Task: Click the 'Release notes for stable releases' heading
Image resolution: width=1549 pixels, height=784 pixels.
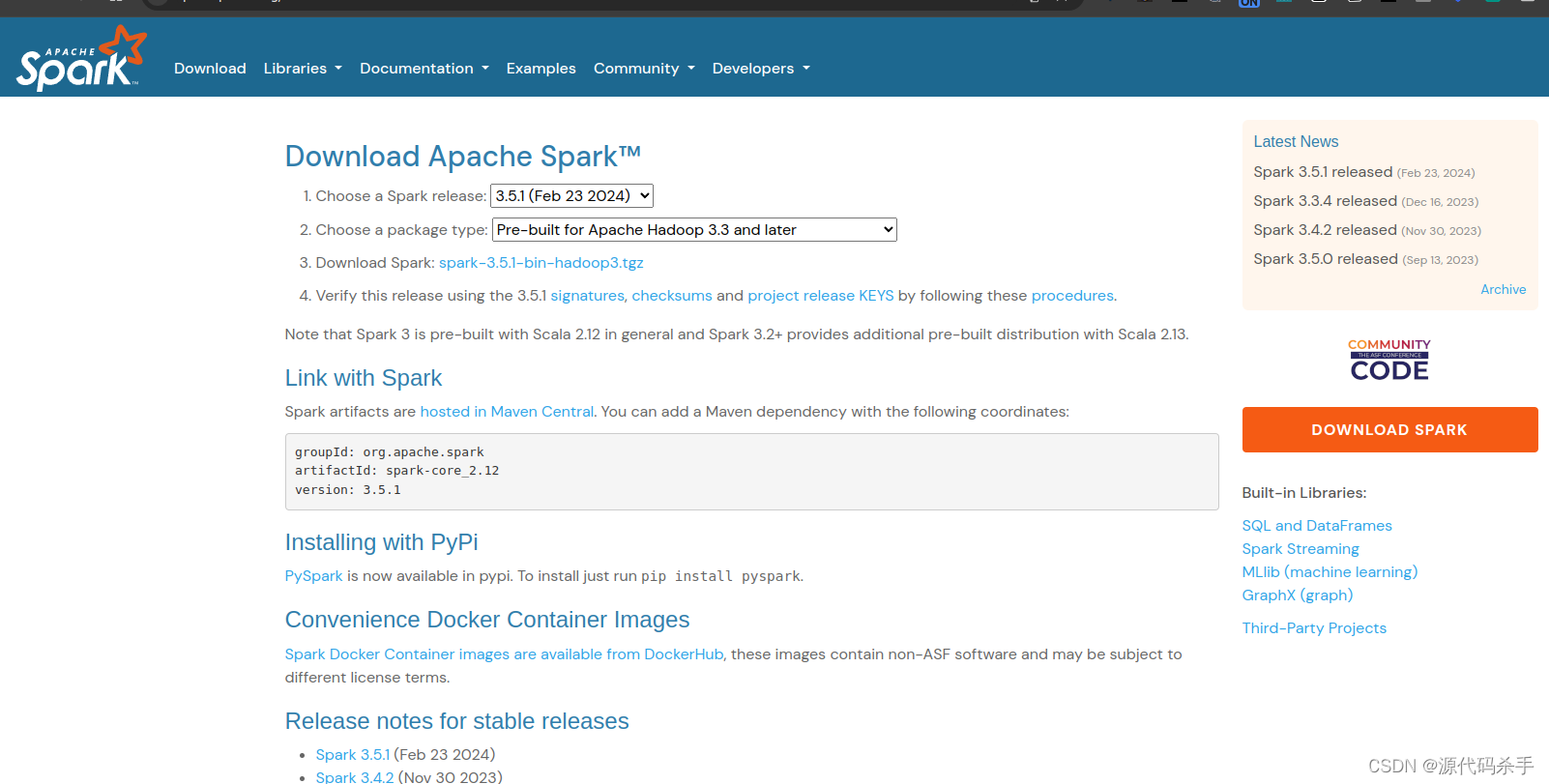Action: click(x=457, y=721)
